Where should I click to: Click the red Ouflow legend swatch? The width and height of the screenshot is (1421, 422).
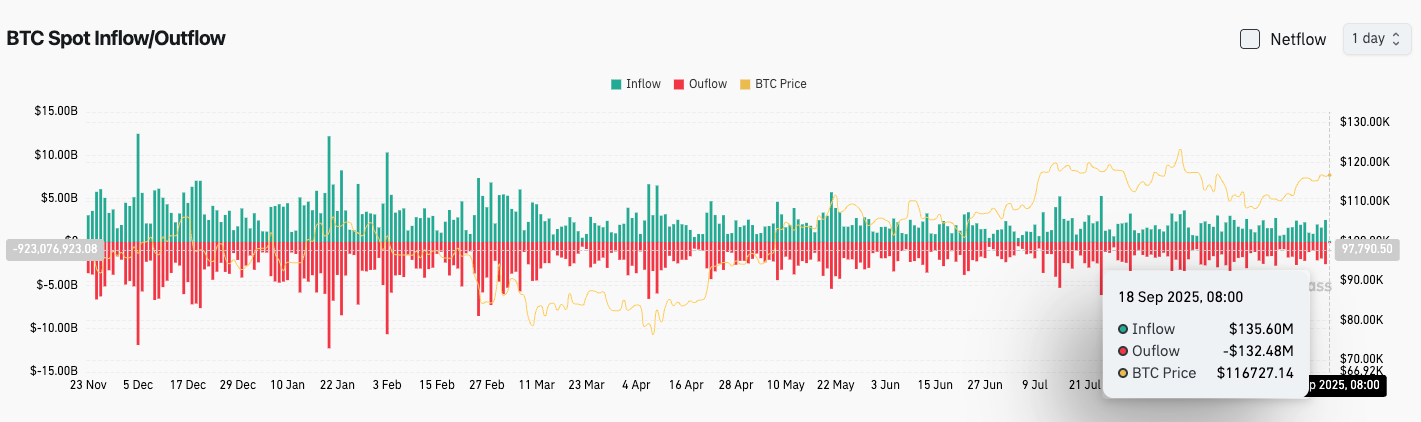(x=679, y=84)
